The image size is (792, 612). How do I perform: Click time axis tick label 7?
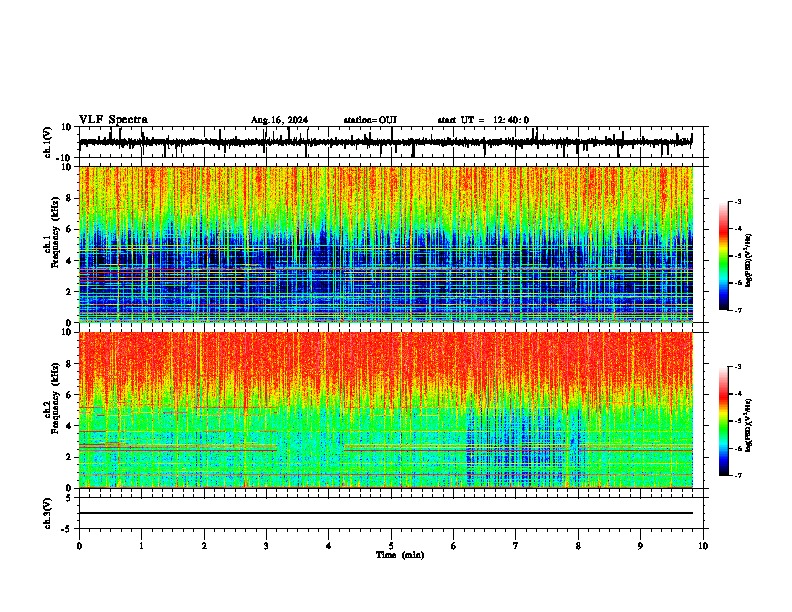[x=516, y=546]
